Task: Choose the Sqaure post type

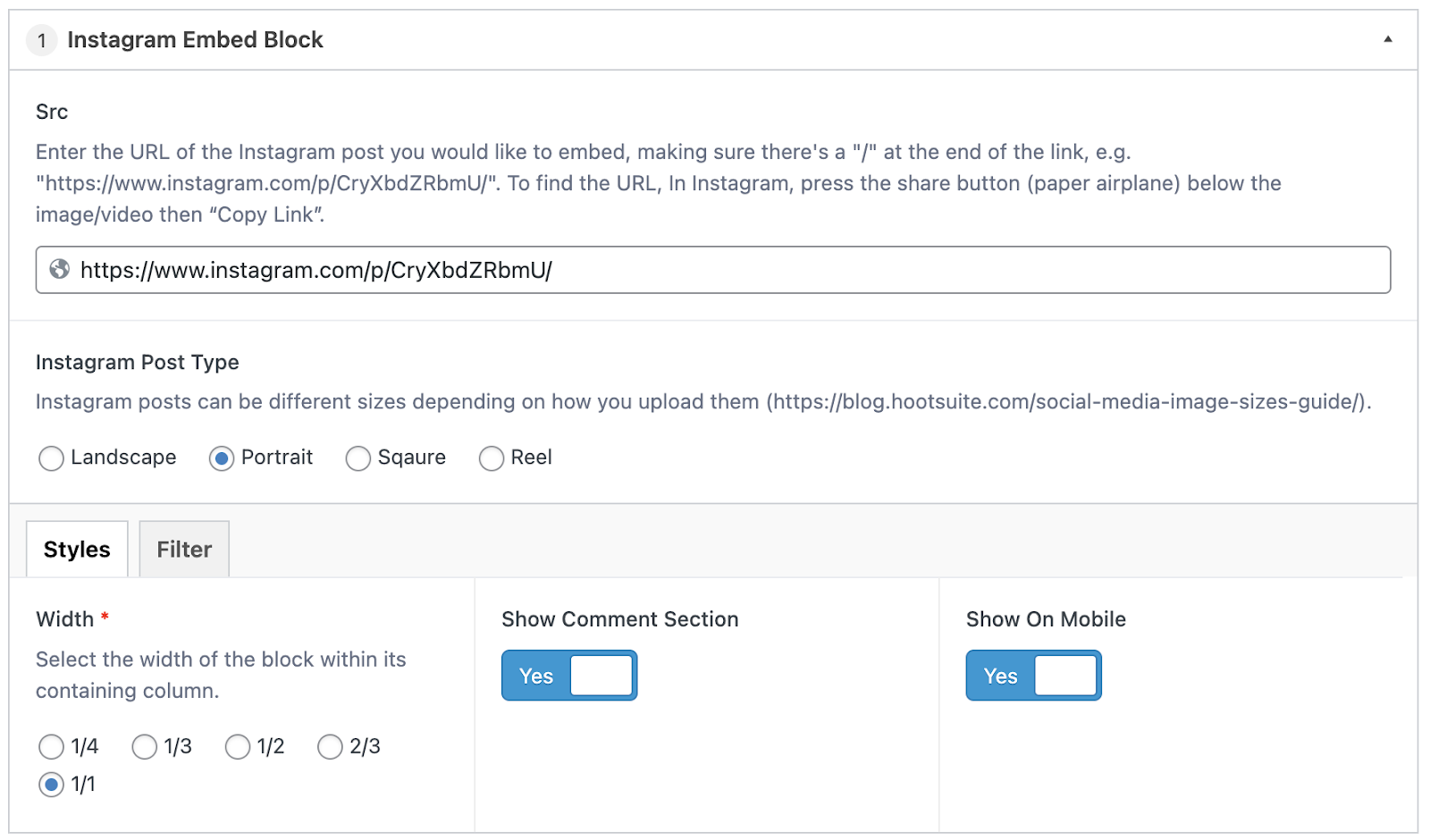Action: (x=358, y=458)
